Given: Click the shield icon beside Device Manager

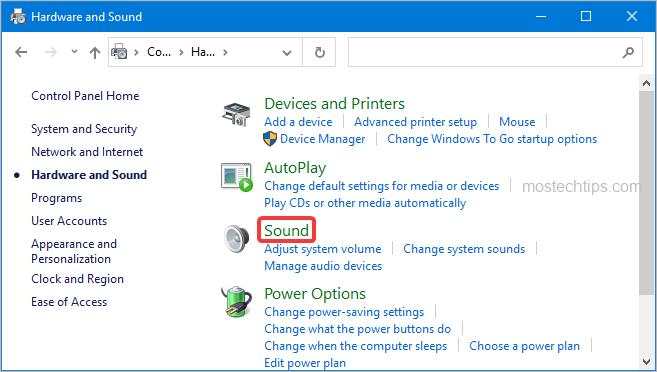Looking at the screenshot, I should pyautogui.click(x=270, y=139).
